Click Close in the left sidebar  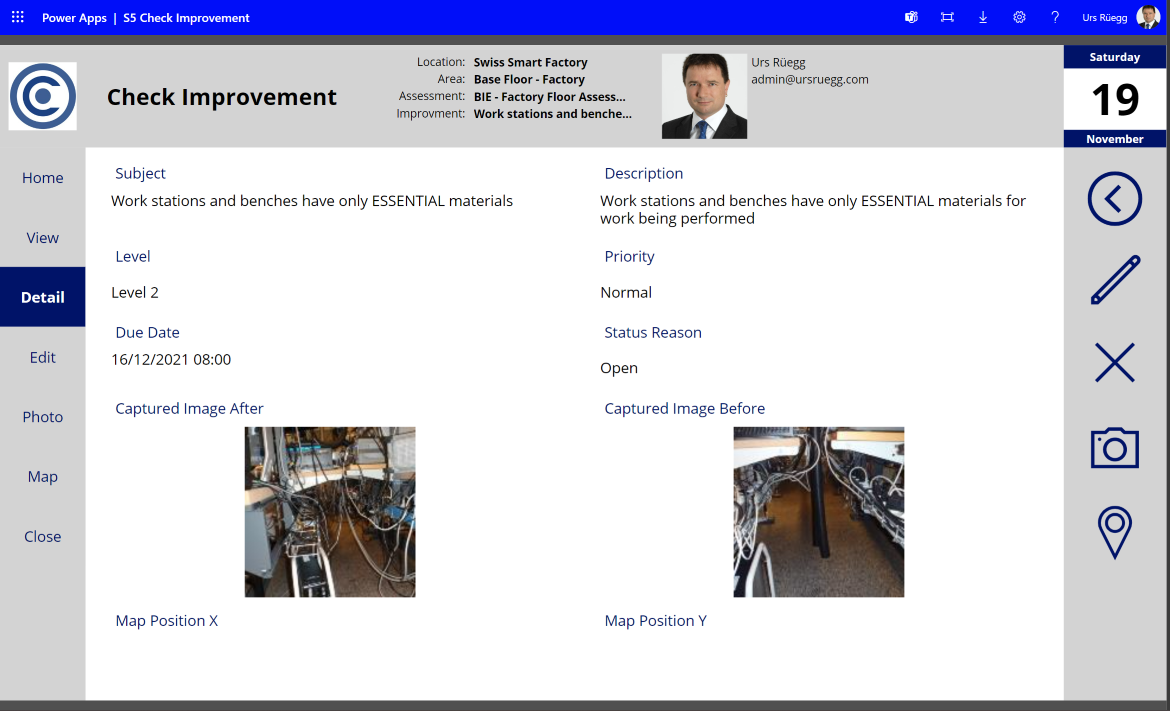tap(43, 536)
